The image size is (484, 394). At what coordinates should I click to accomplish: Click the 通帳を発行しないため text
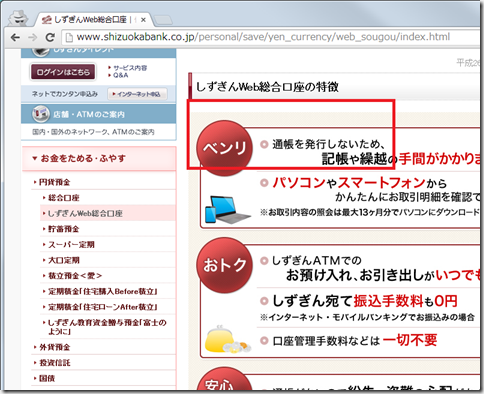point(328,144)
